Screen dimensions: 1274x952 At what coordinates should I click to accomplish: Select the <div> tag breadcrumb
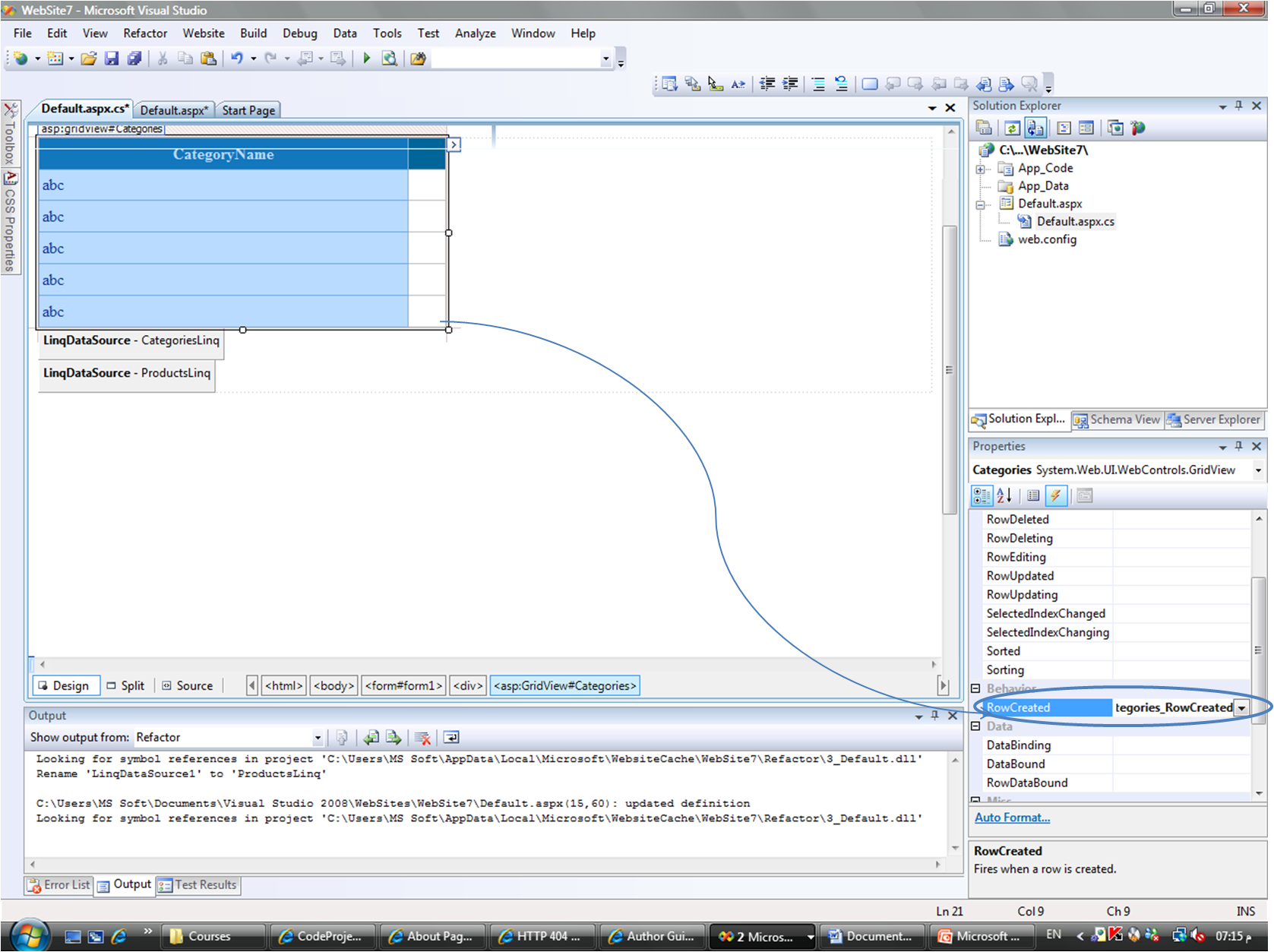click(x=468, y=686)
